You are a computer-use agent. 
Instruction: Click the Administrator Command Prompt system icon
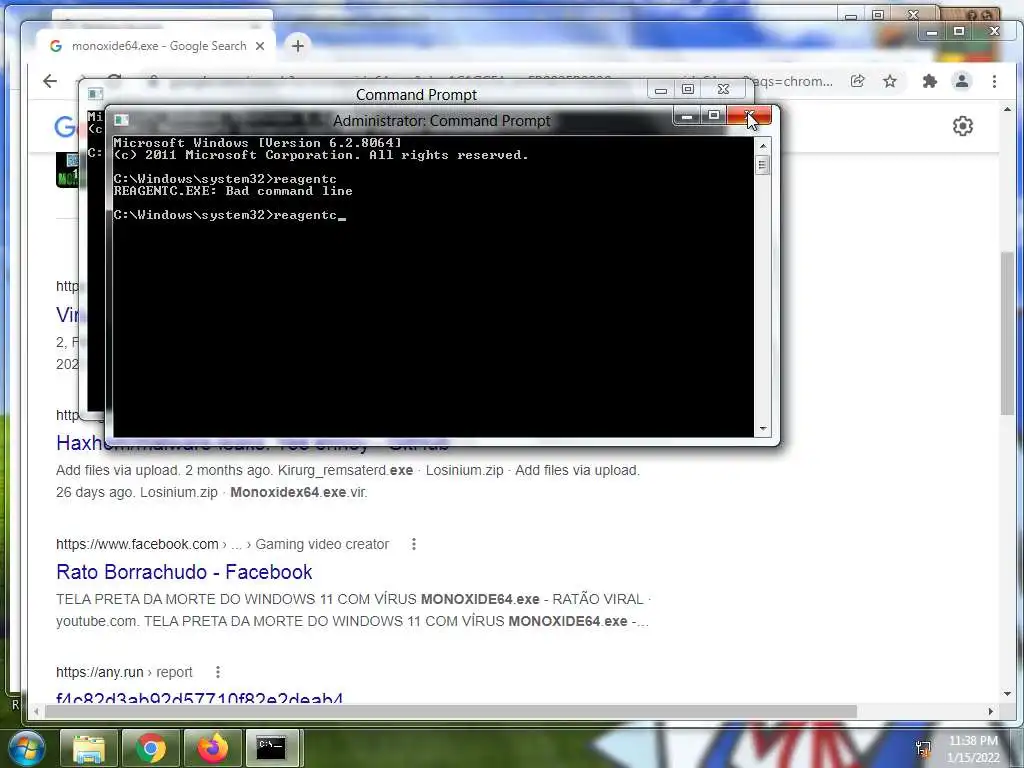(x=121, y=120)
